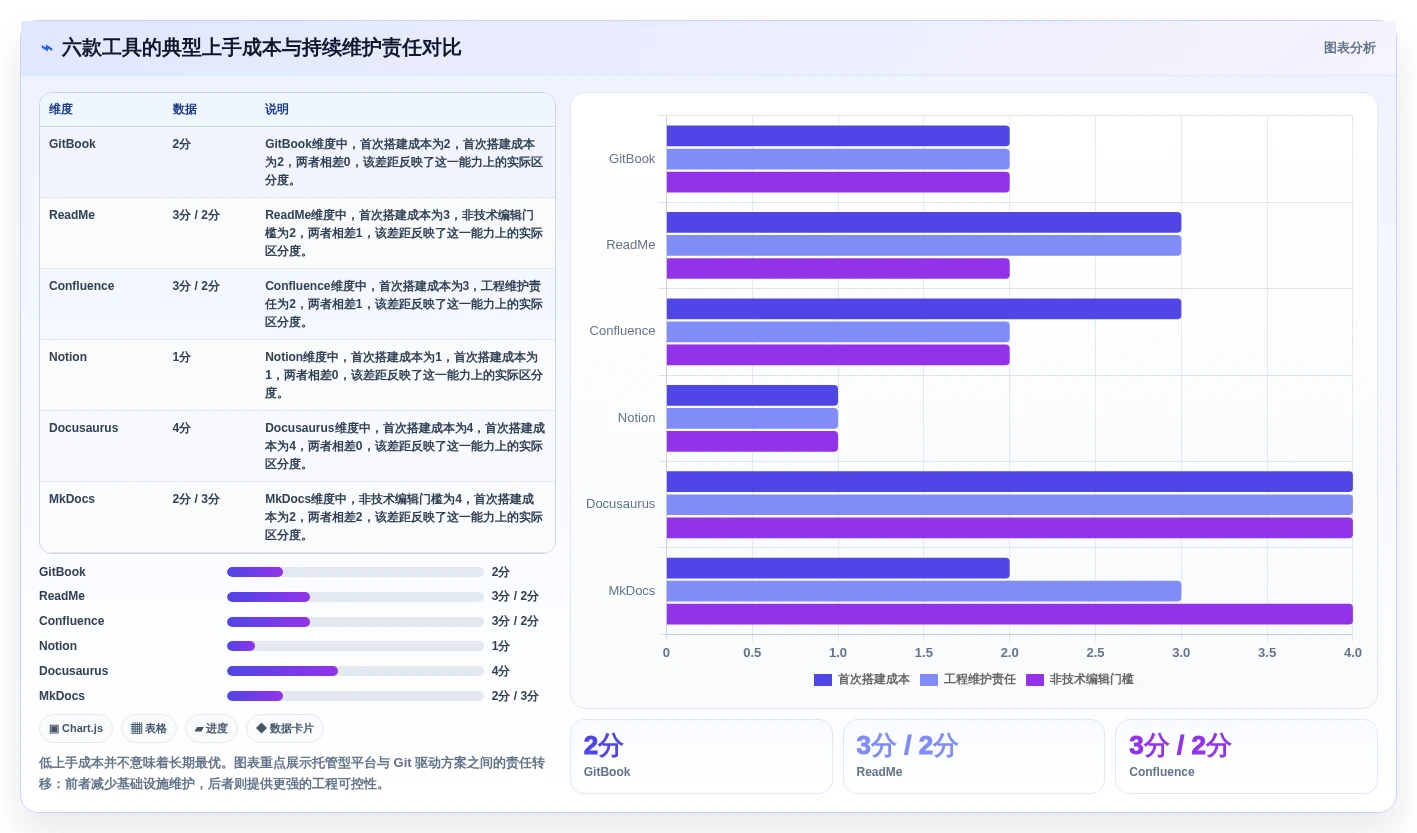Click the 2分 / 3分 value in MkDocs table row

[196, 499]
